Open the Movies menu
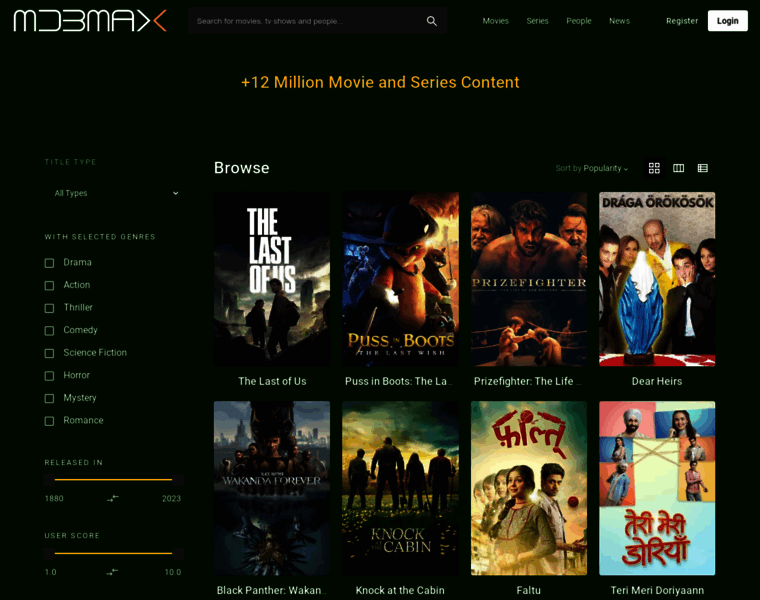Image resolution: width=760 pixels, height=600 pixels. (x=495, y=21)
